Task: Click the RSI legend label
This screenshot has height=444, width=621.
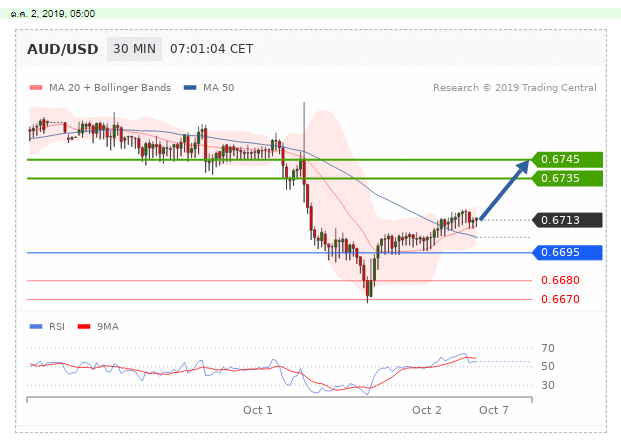Action: coord(57,327)
